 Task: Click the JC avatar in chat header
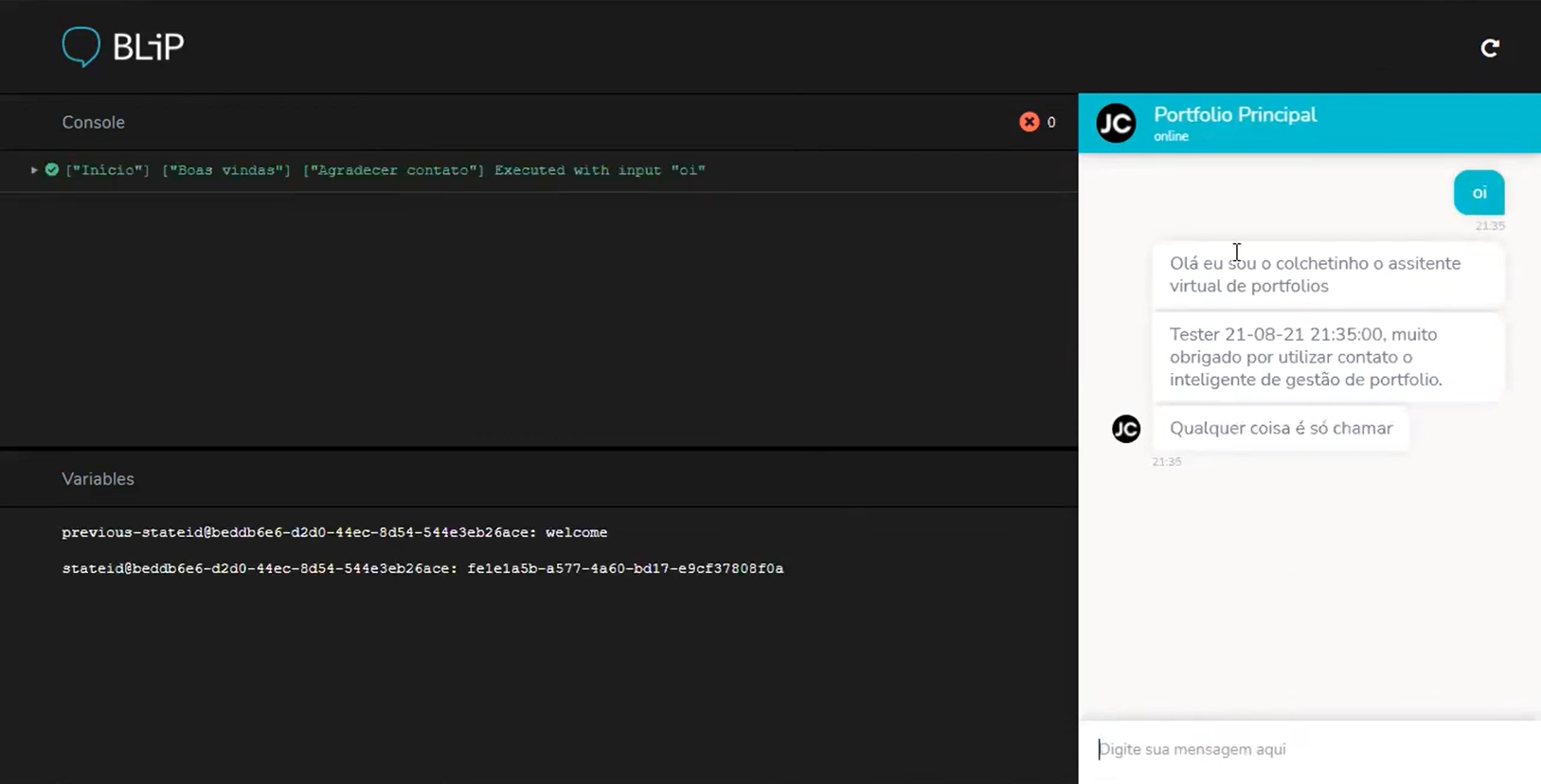pos(1116,124)
